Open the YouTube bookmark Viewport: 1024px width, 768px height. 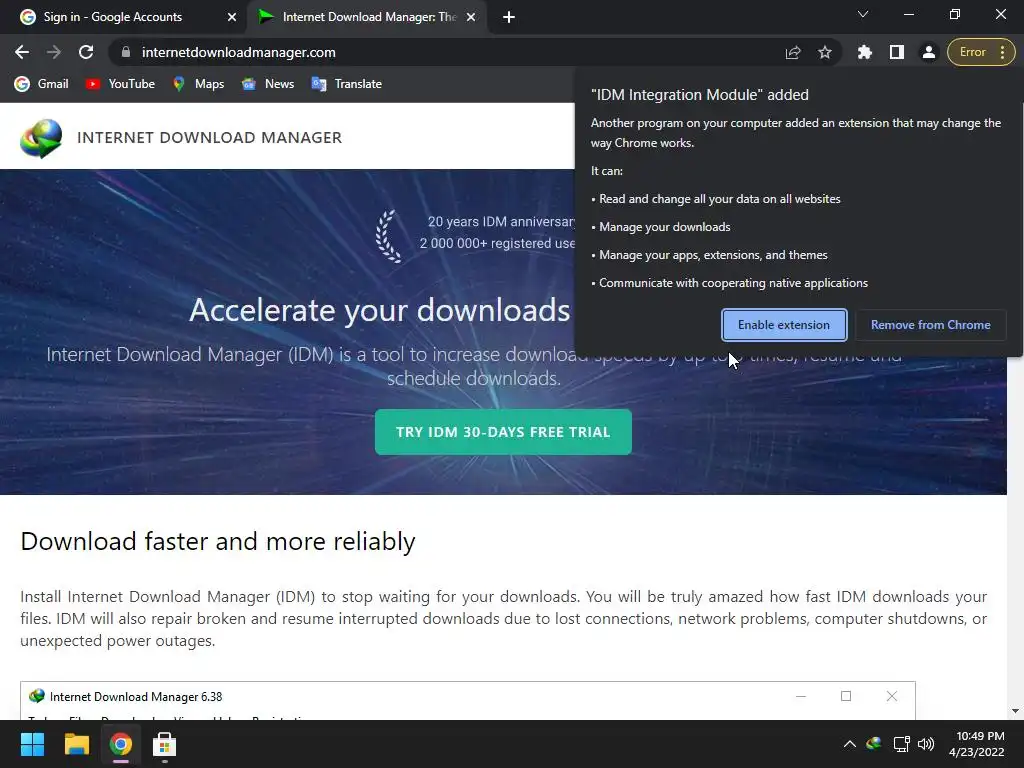pos(120,84)
